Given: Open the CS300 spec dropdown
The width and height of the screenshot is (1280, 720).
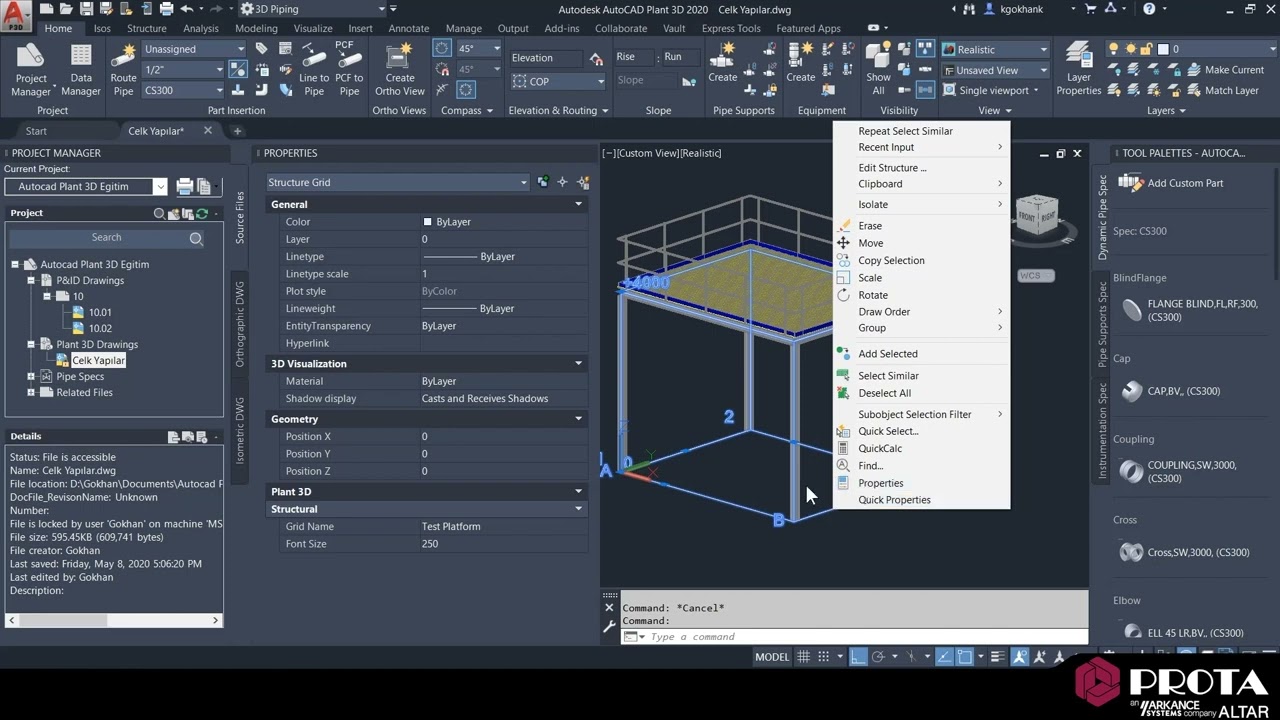Looking at the screenshot, I should tap(184, 90).
